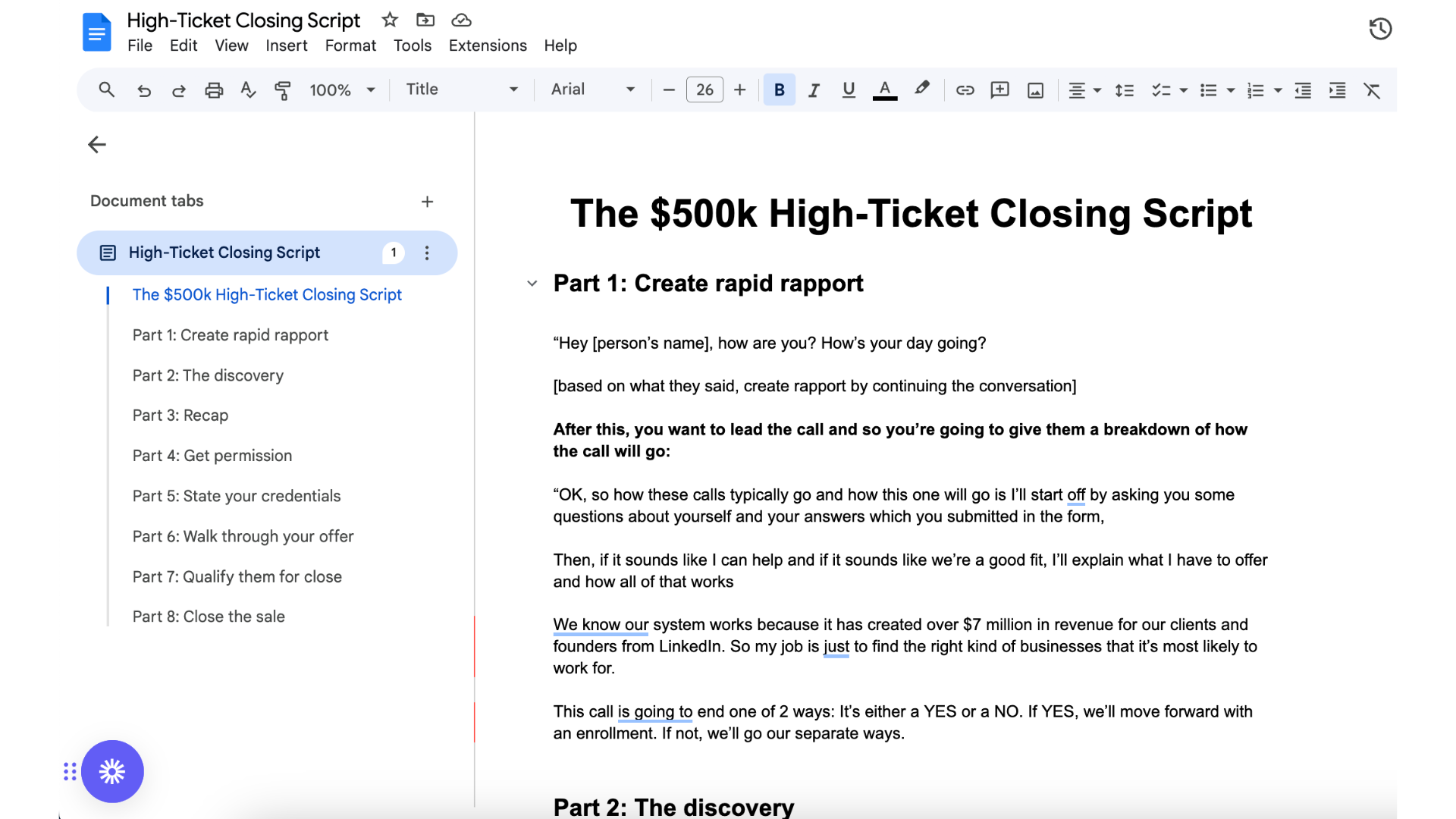Screen dimensions: 1456x819
Task: Collapse the Part 1 heading section
Action: (x=532, y=284)
